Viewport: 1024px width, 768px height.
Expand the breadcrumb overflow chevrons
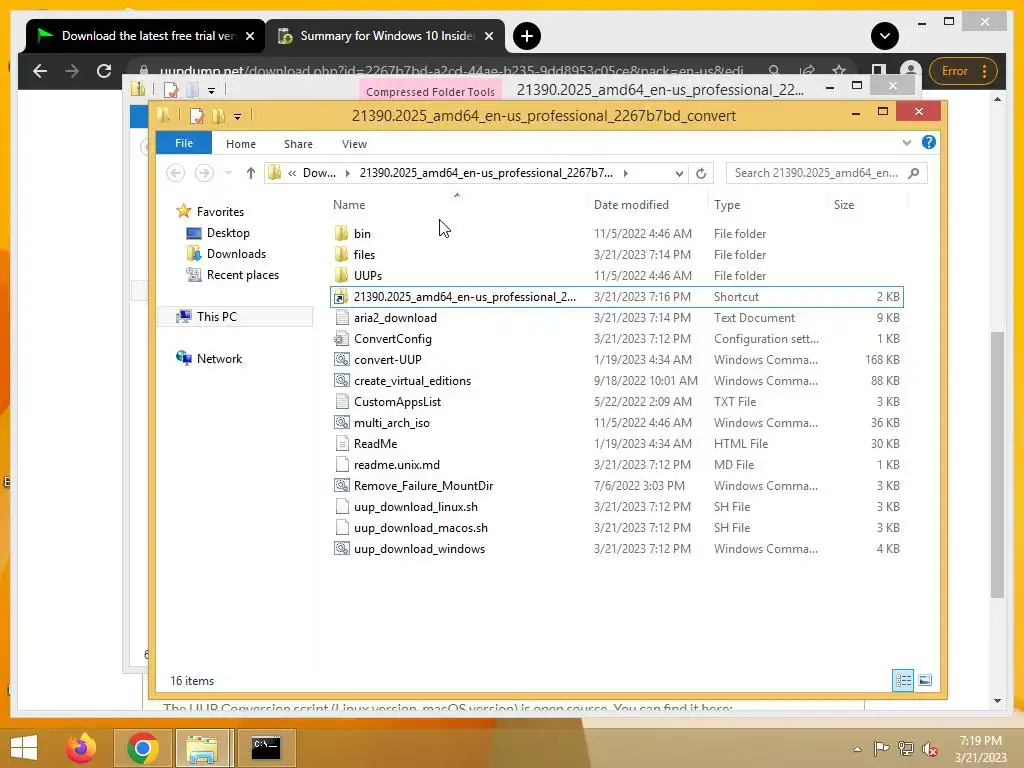pyautogui.click(x=292, y=173)
